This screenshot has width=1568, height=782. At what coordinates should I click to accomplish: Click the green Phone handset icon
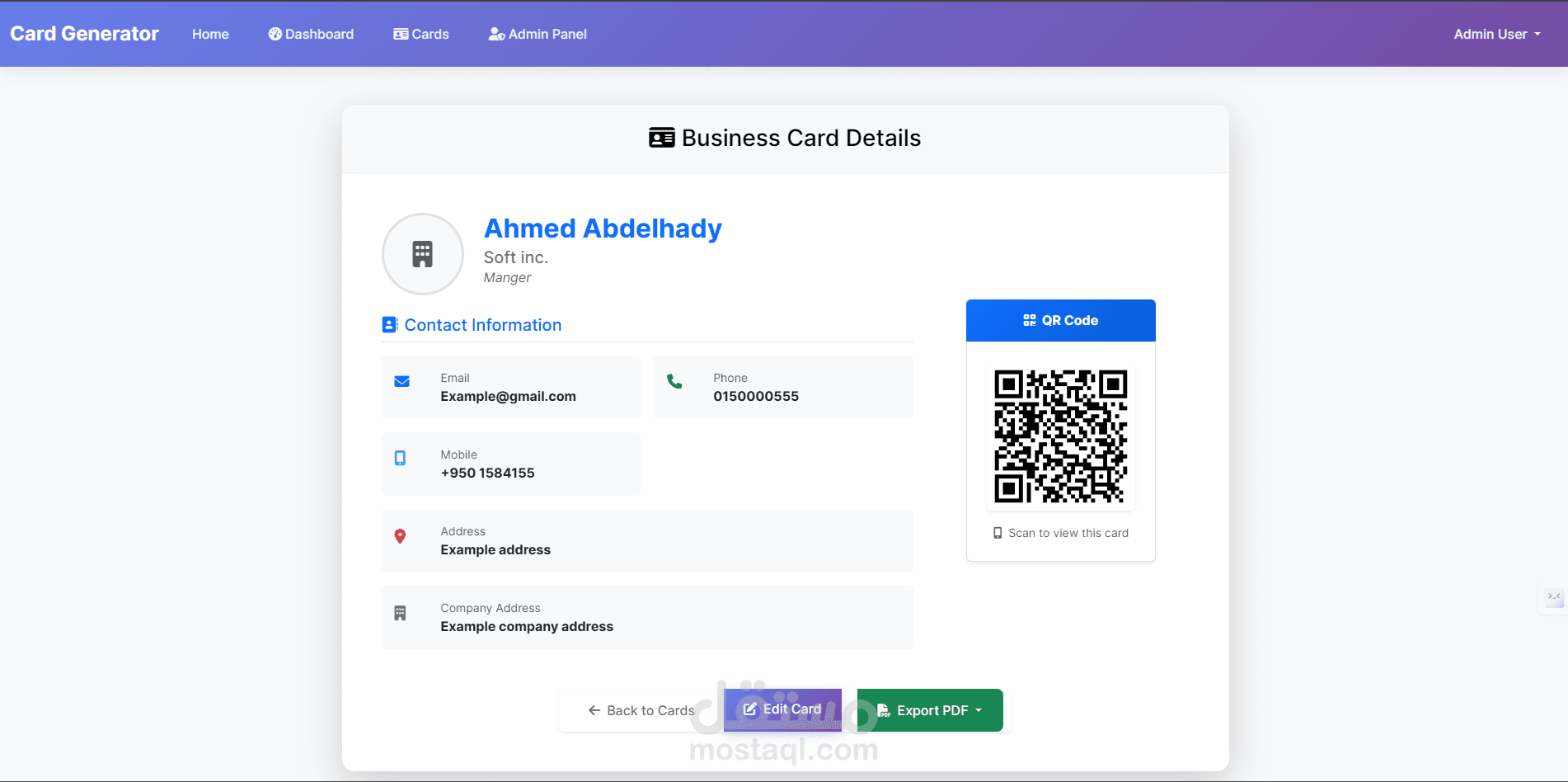tap(674, 381)
